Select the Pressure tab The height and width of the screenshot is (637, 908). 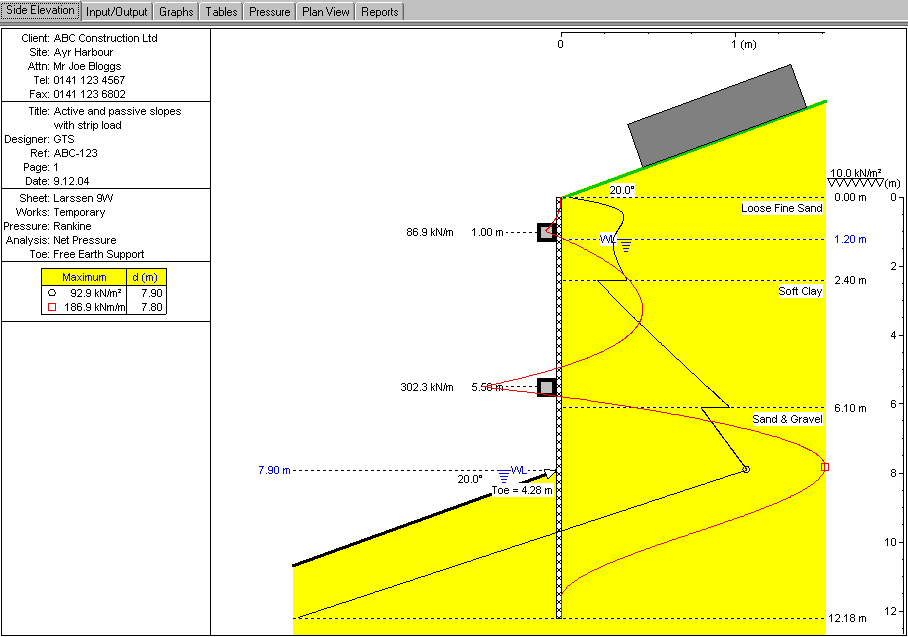click(x=270, y=12)
